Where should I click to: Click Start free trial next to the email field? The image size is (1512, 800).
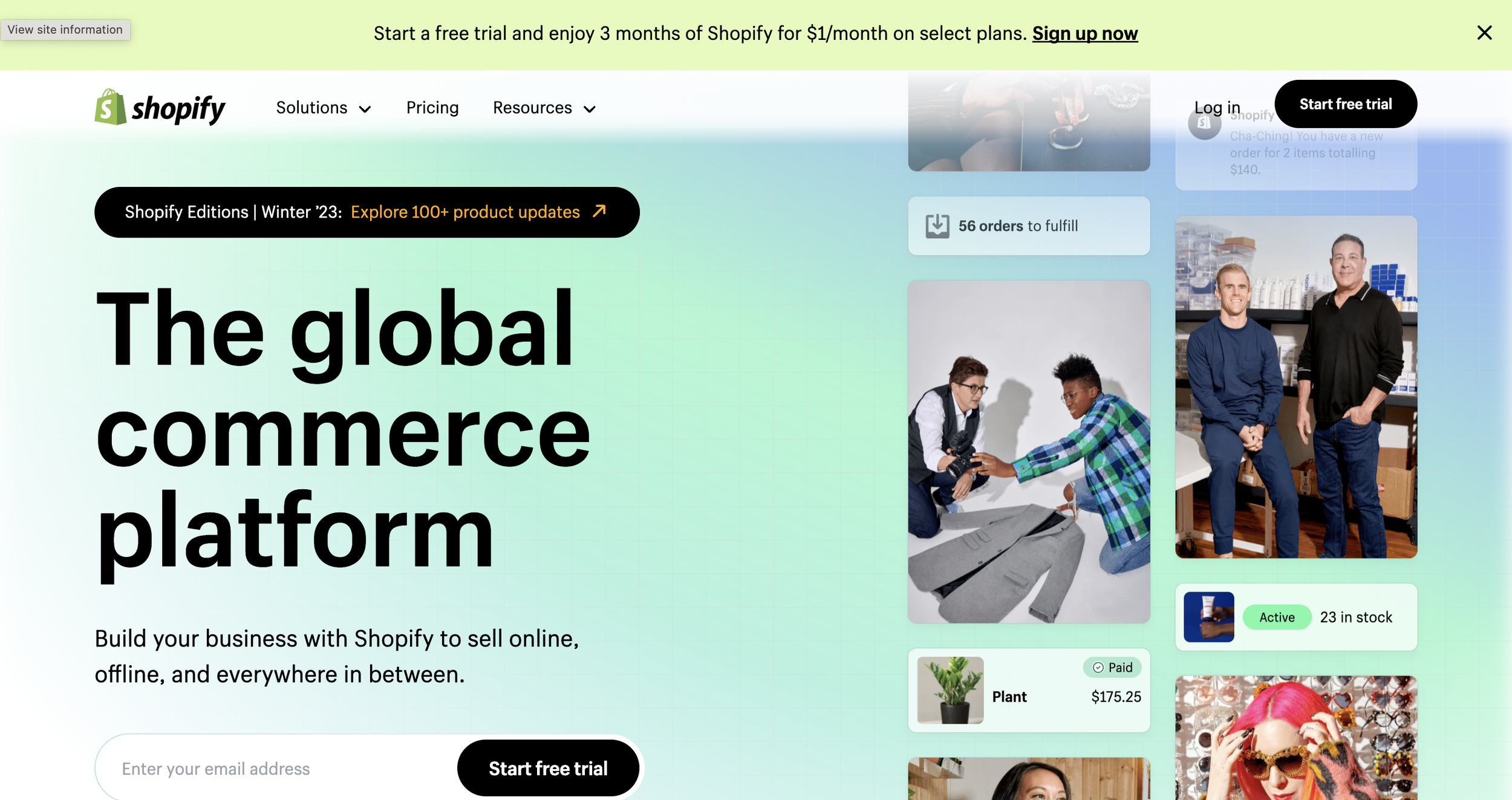[x=548, y=768]
